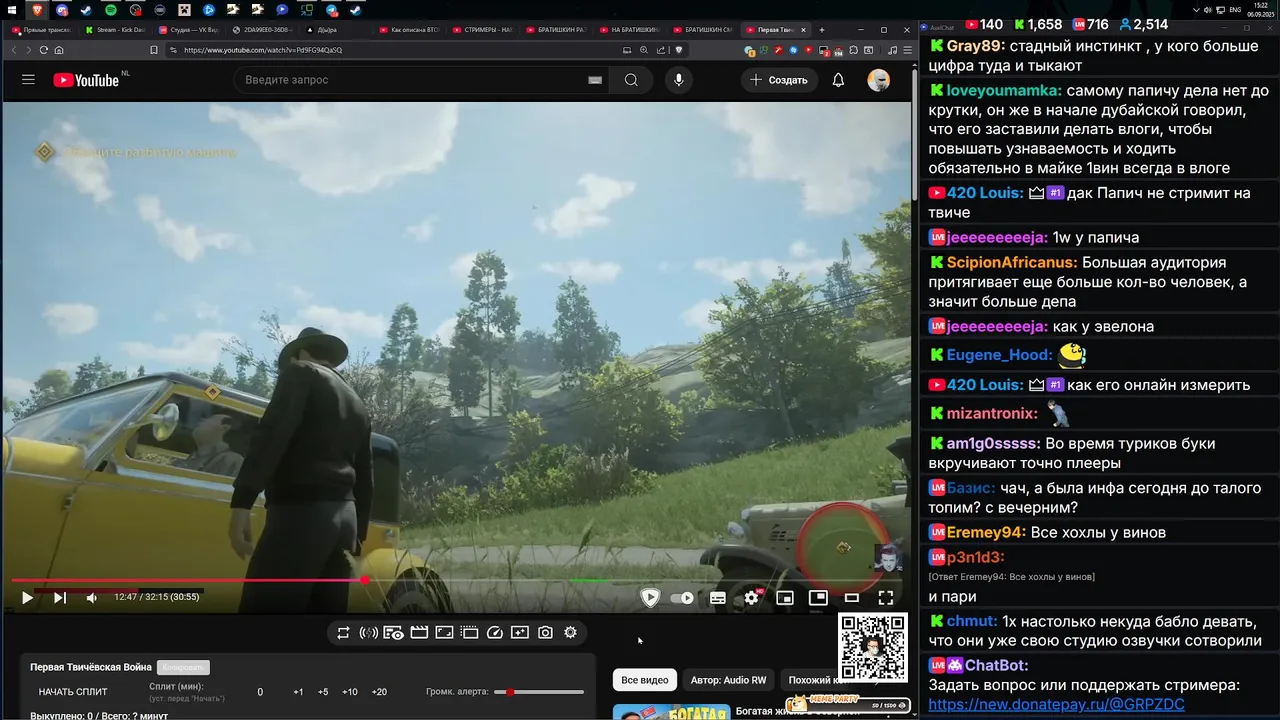Open the account avatar menu
1280x720 pixels.
point(878,80)
